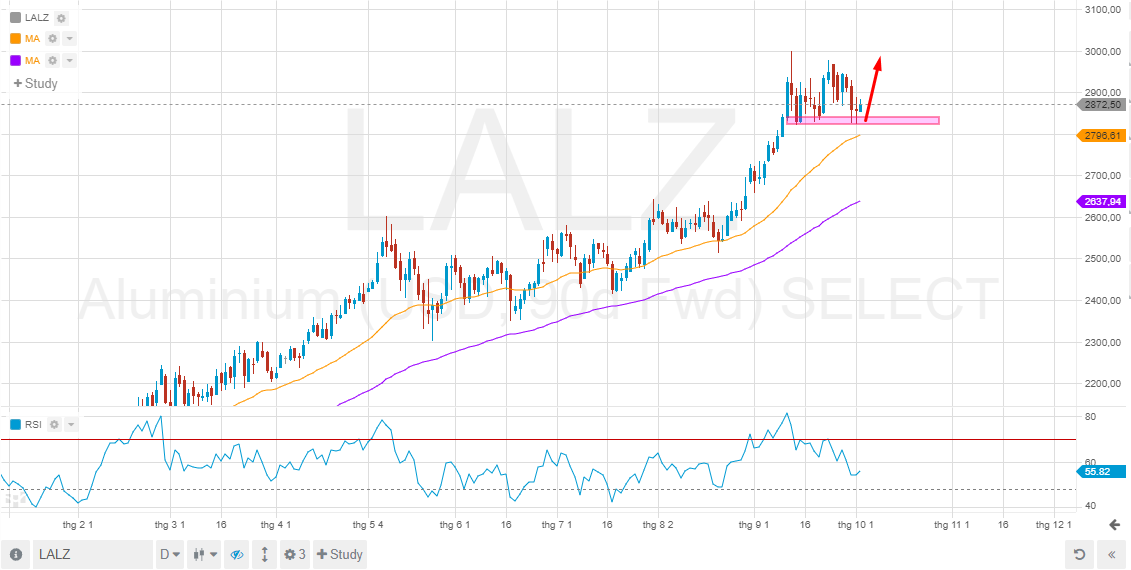This screenshot has height=570, width=1131.
Task: Click the LALZ symbol input field
Action: 90,555
